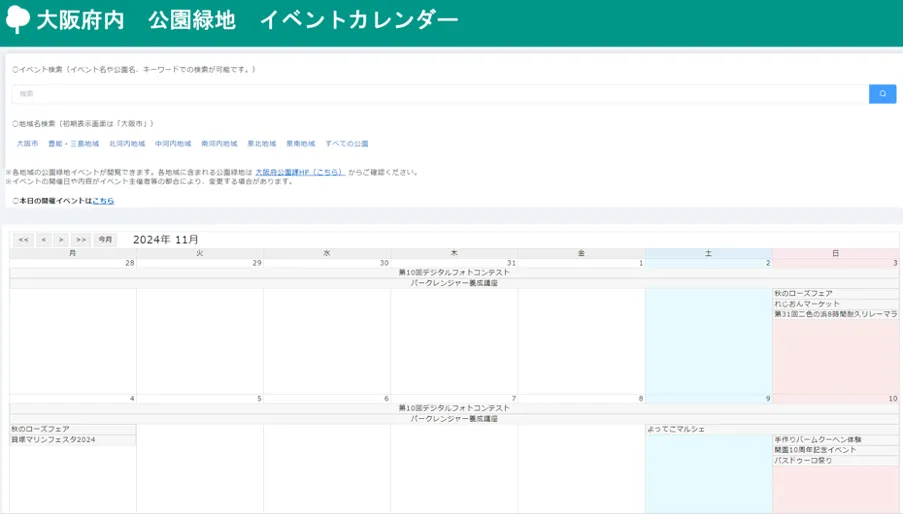Show all parks via すべての公園
904x514 pixels.
tap(347, 144)
